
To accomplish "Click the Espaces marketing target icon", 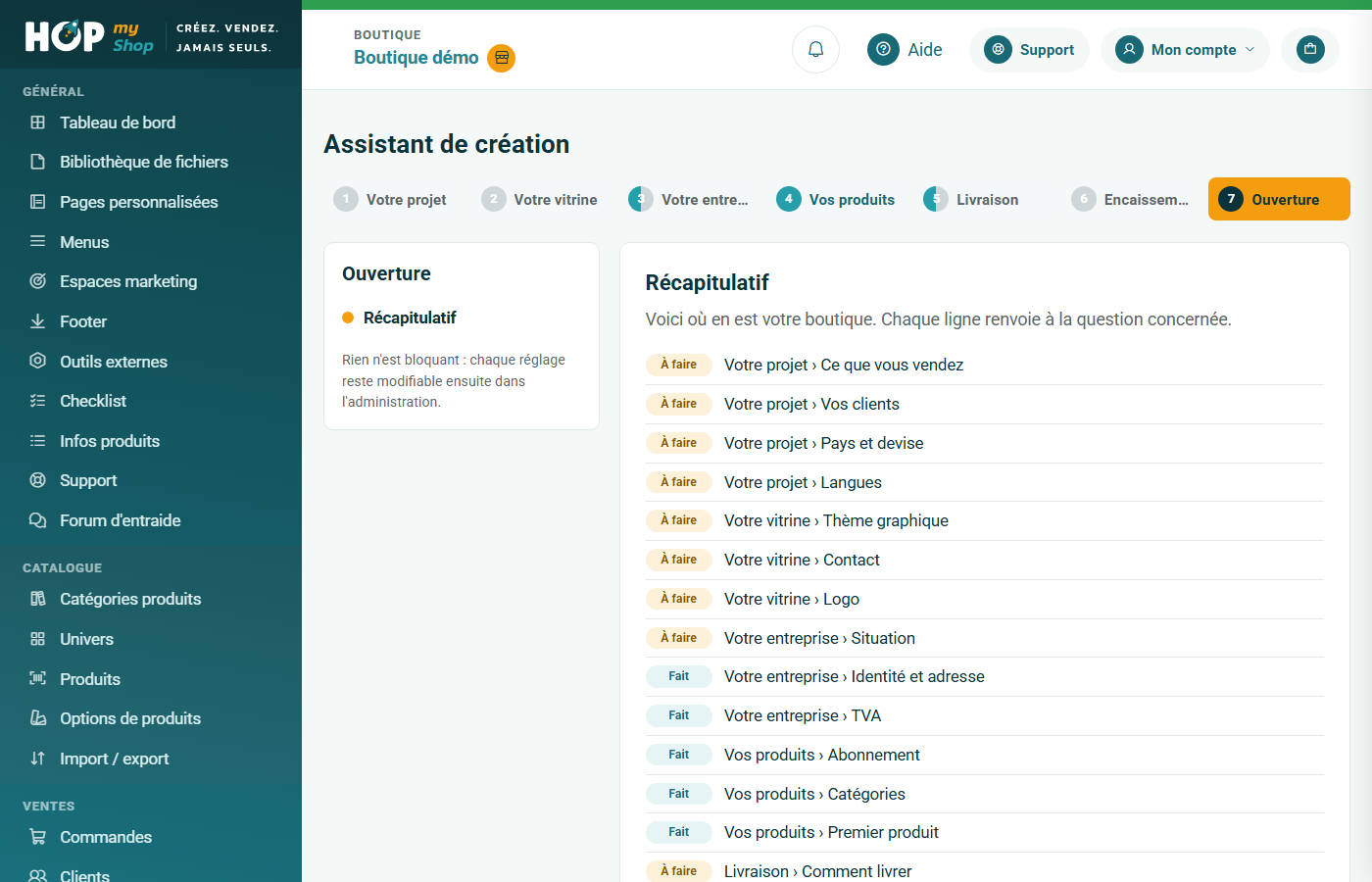I will point(38,281).
